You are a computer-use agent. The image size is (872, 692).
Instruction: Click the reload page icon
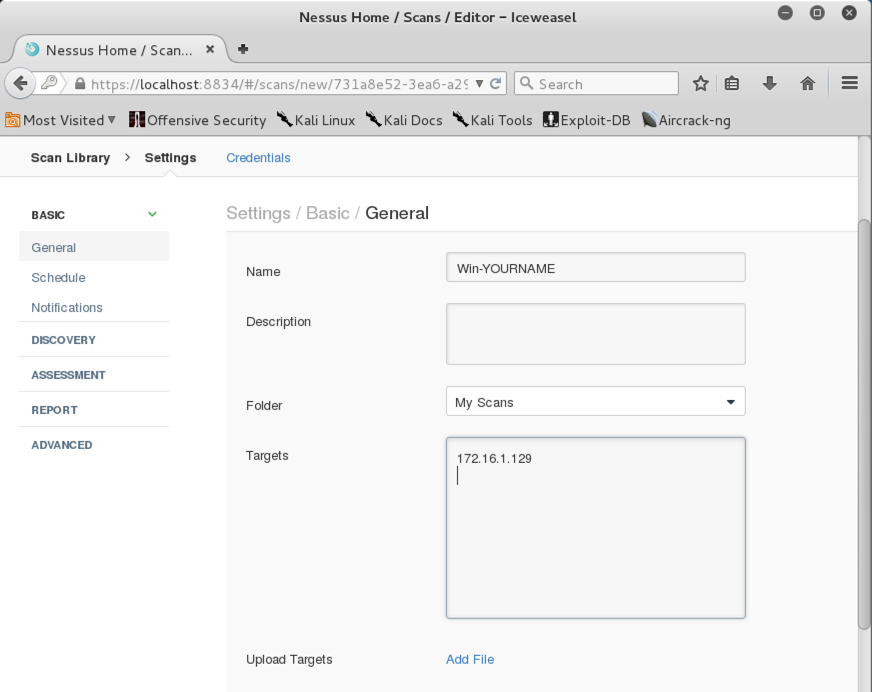[x=496, y=84]
